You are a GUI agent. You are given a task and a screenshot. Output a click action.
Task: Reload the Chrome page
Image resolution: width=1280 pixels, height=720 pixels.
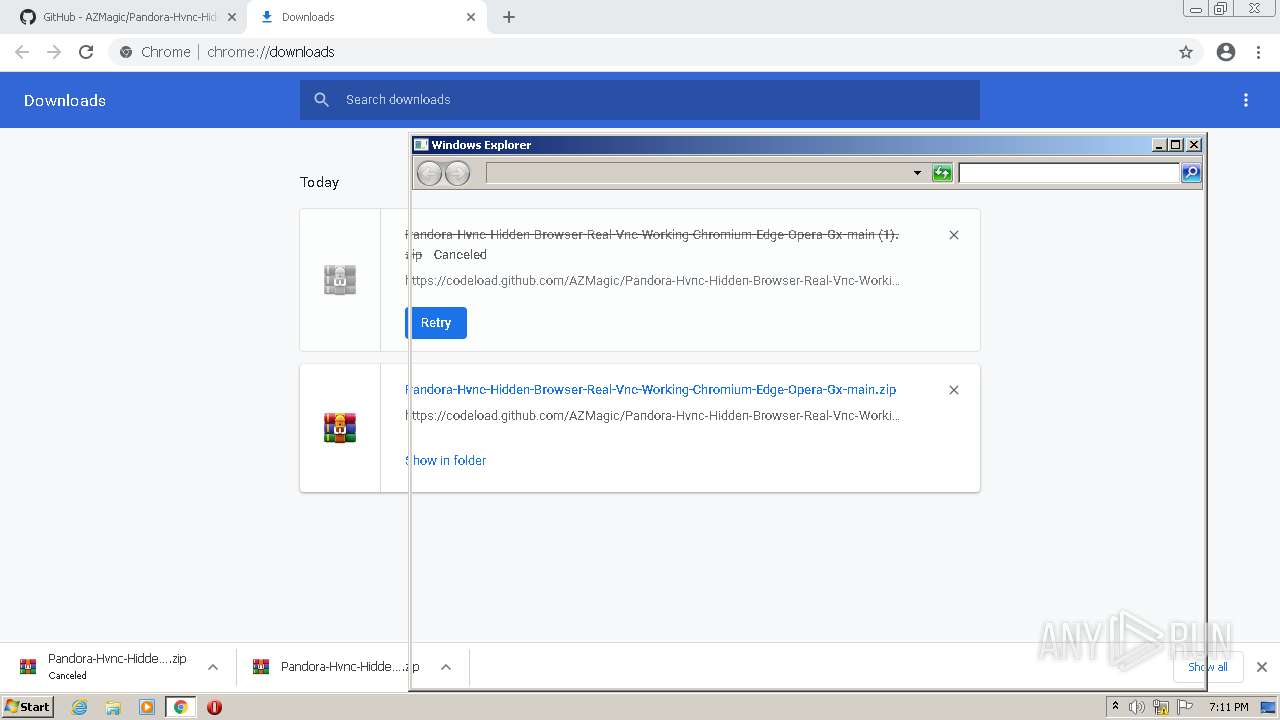pos(86,52)
